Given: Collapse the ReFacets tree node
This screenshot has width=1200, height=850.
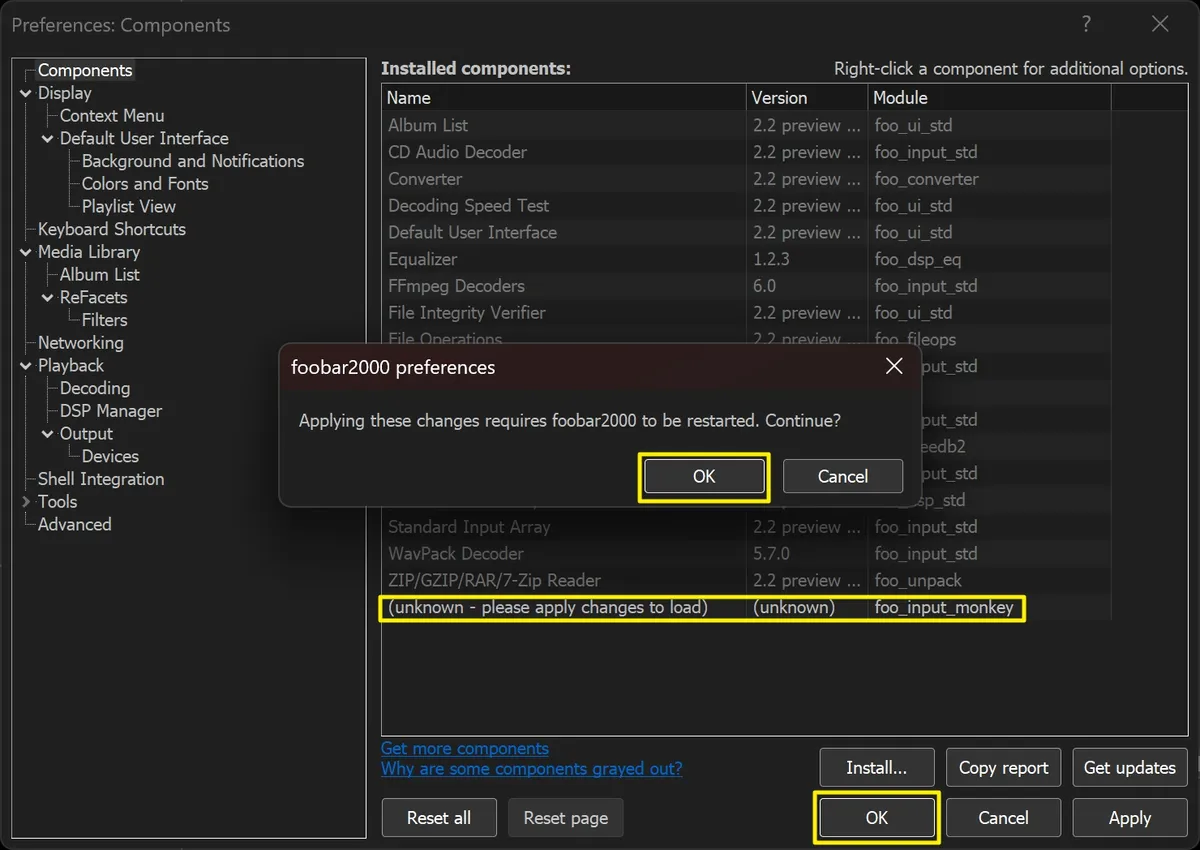Looking at the screenshot, I should pyautogui.click(x=48, y=298).
